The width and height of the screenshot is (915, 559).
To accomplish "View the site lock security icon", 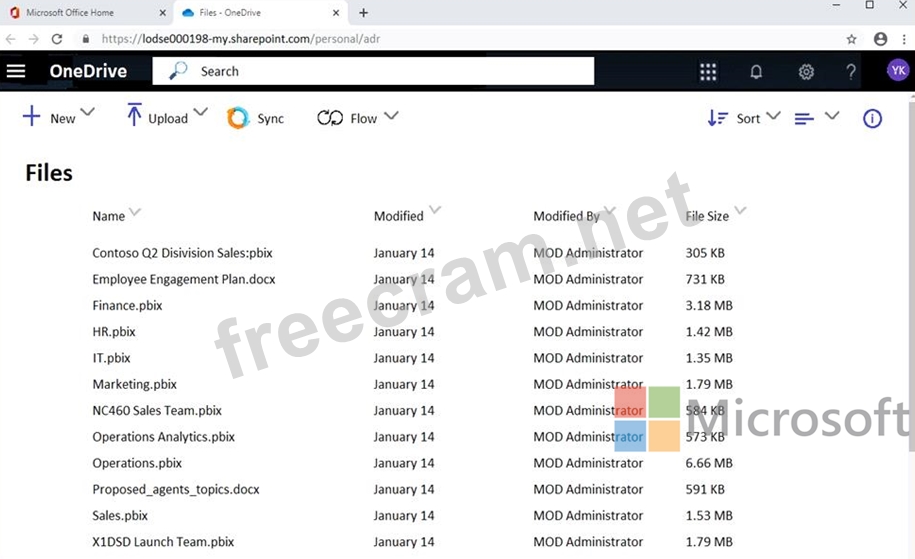I will (86, 39).
